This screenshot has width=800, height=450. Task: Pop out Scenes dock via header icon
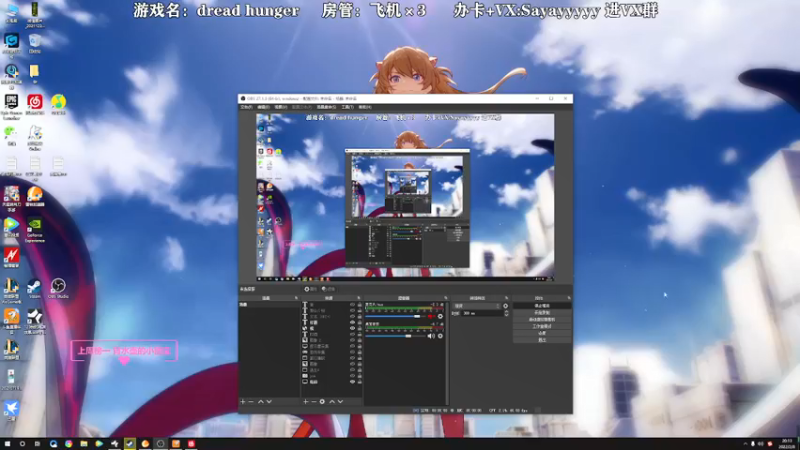pyautogui.click(x=296, y=298)
